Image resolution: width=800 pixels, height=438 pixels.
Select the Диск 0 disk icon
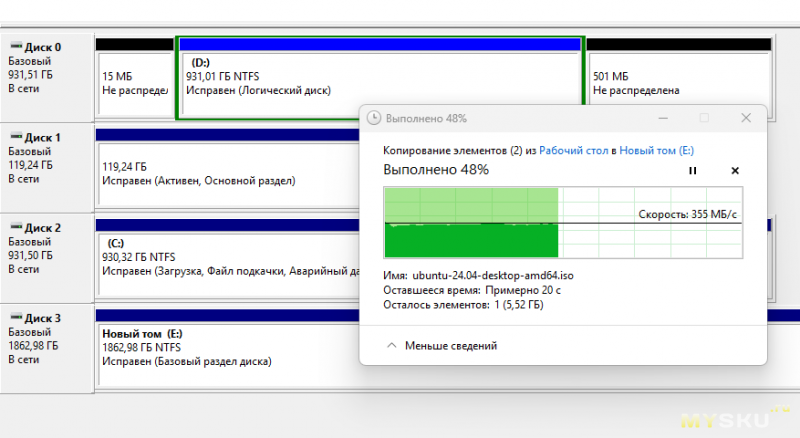click(x=15, y=47)
